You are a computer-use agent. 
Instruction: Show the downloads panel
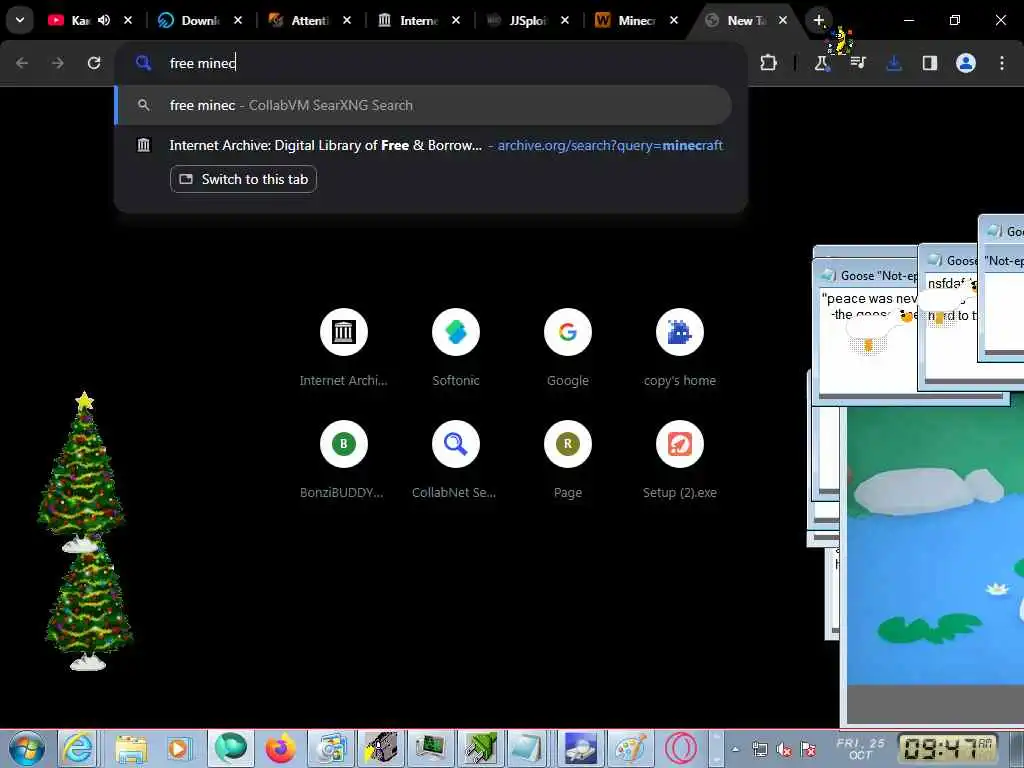[x=894, y=63]
